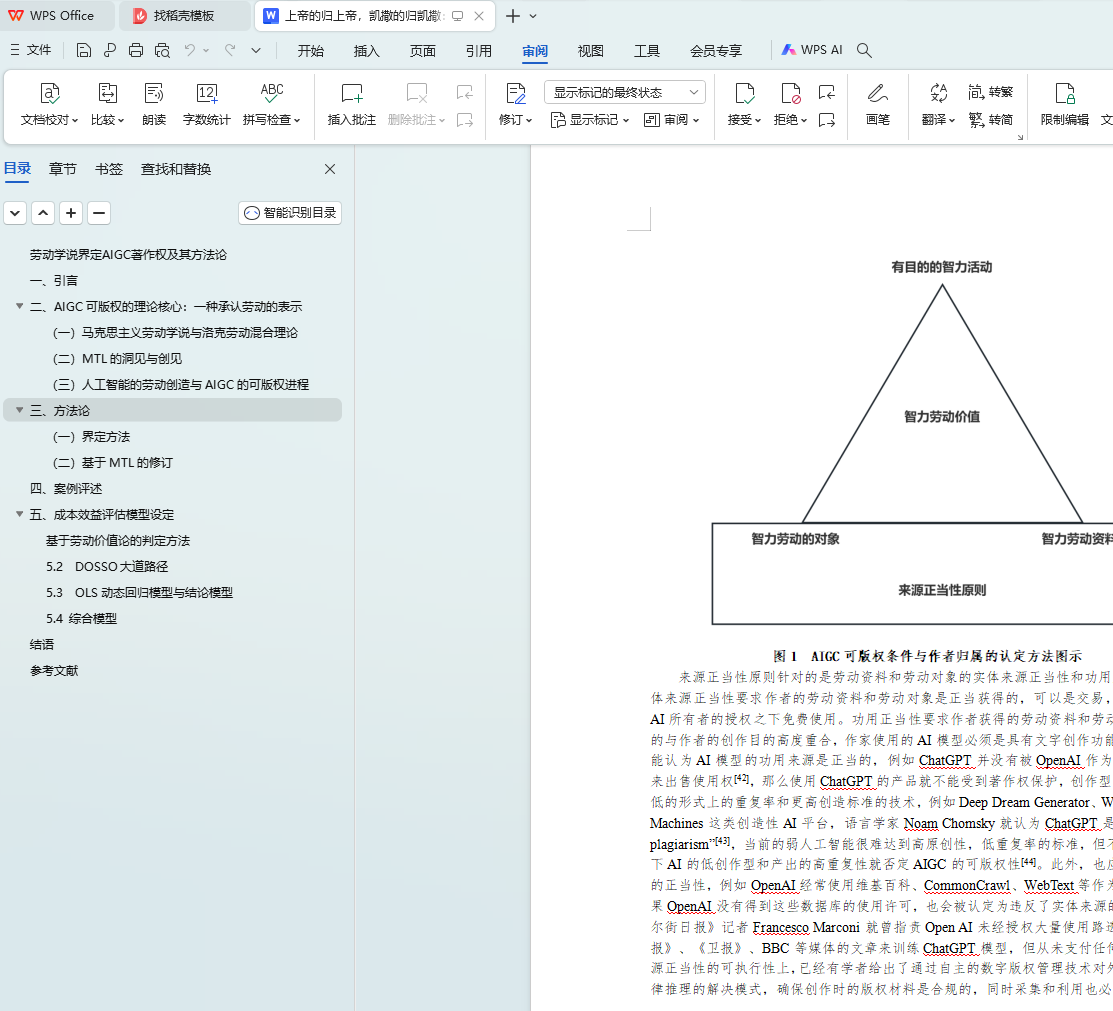
Task: Open the tab list chevron beside plus
Action: tap(533, 16)
